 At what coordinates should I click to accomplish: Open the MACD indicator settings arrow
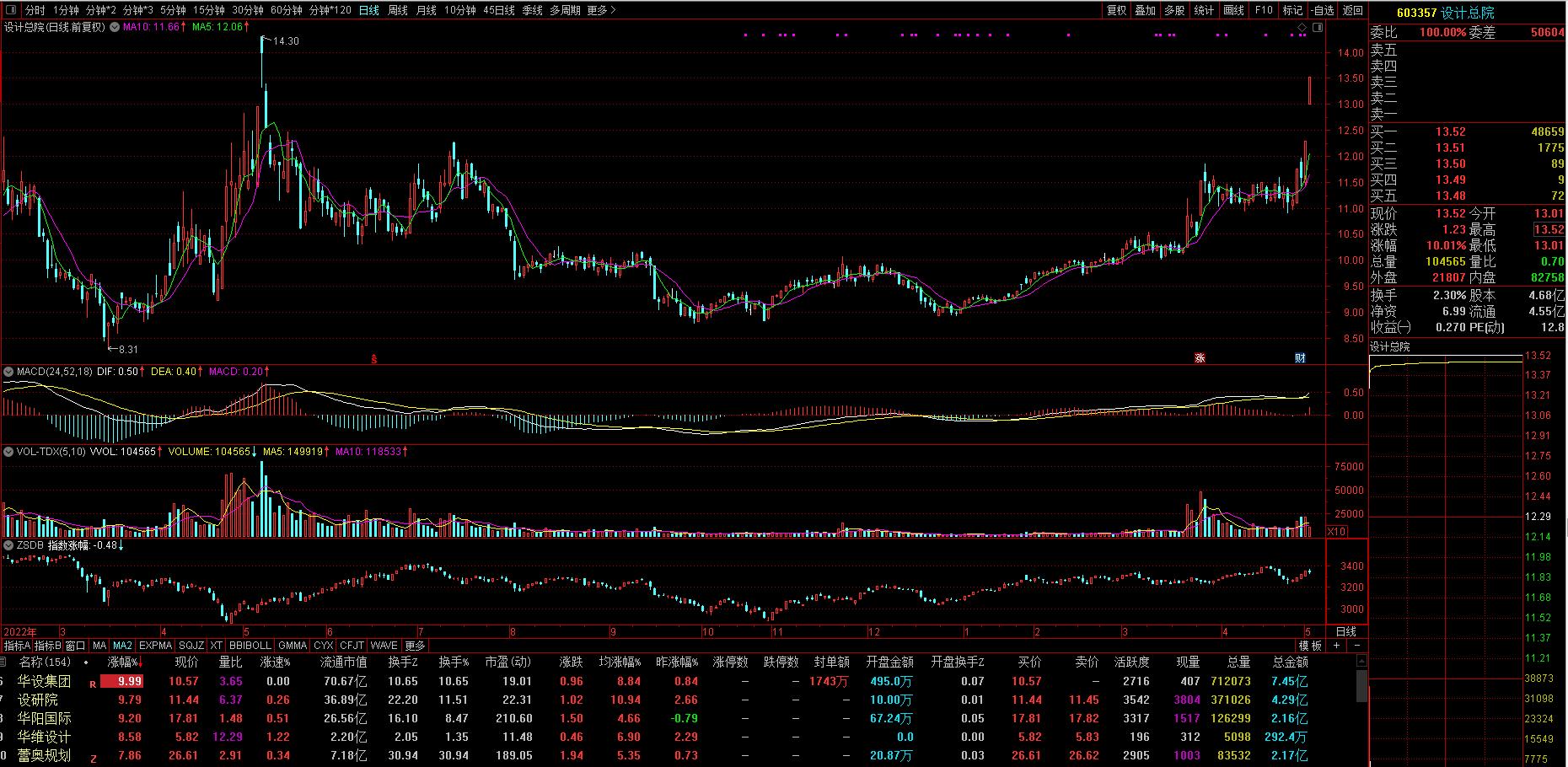tap(9, 372)
